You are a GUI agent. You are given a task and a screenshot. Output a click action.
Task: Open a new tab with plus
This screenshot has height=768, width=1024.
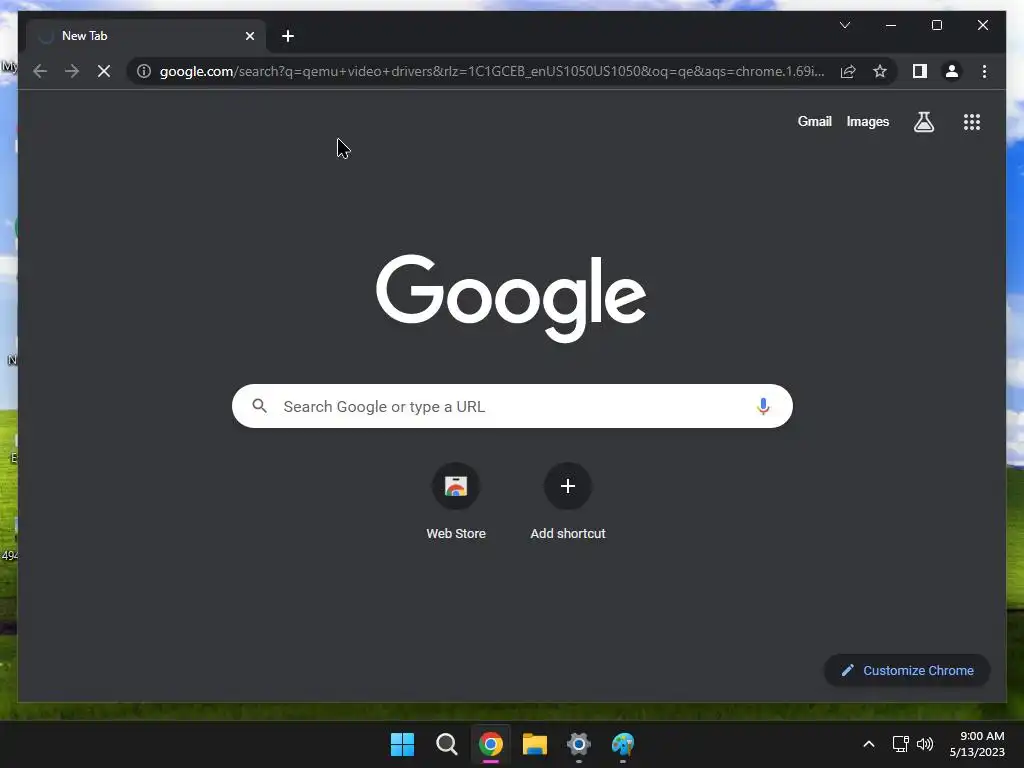click(x=288, y=36)
